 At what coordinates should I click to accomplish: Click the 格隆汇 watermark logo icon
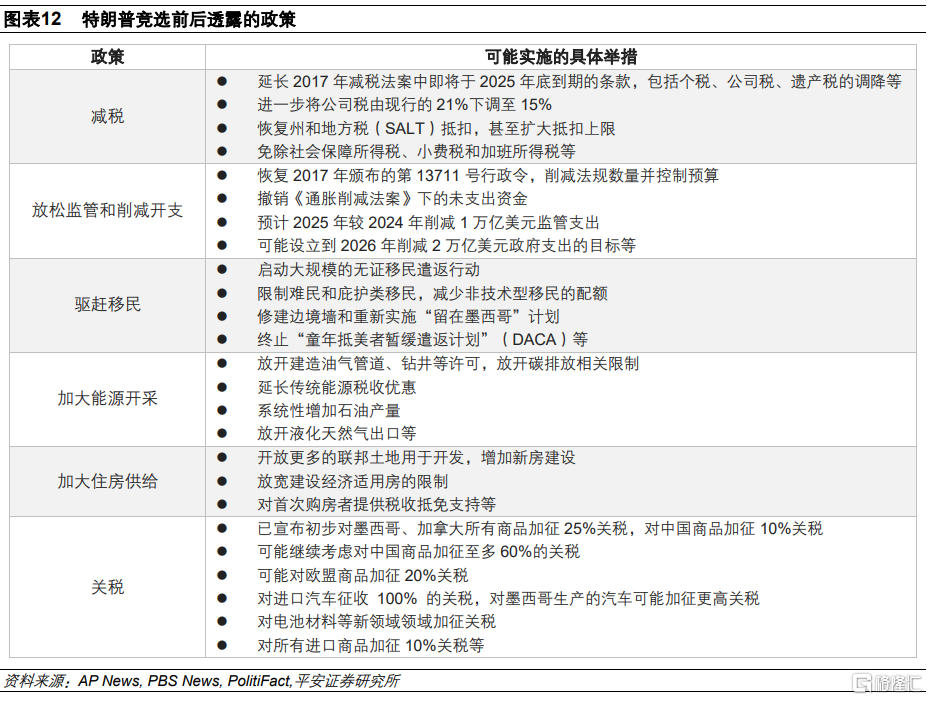coord(859,683)
